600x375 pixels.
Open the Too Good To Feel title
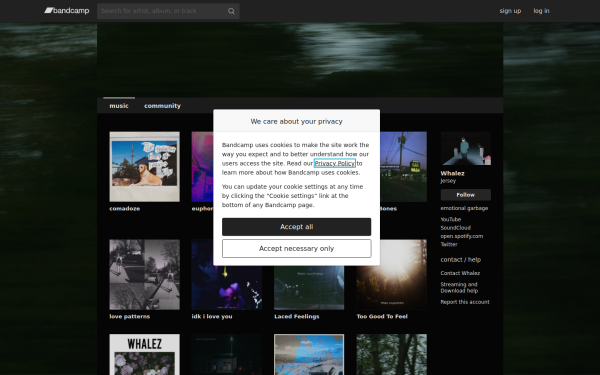[382, 316]
